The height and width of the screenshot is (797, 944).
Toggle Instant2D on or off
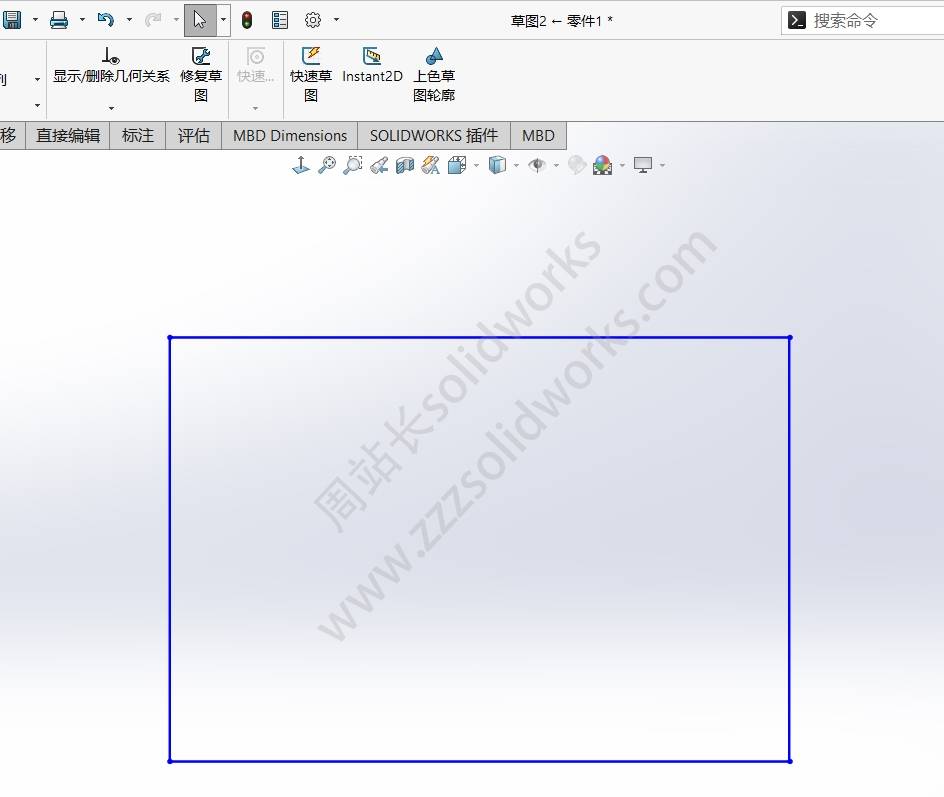click(x=372, y=66)
